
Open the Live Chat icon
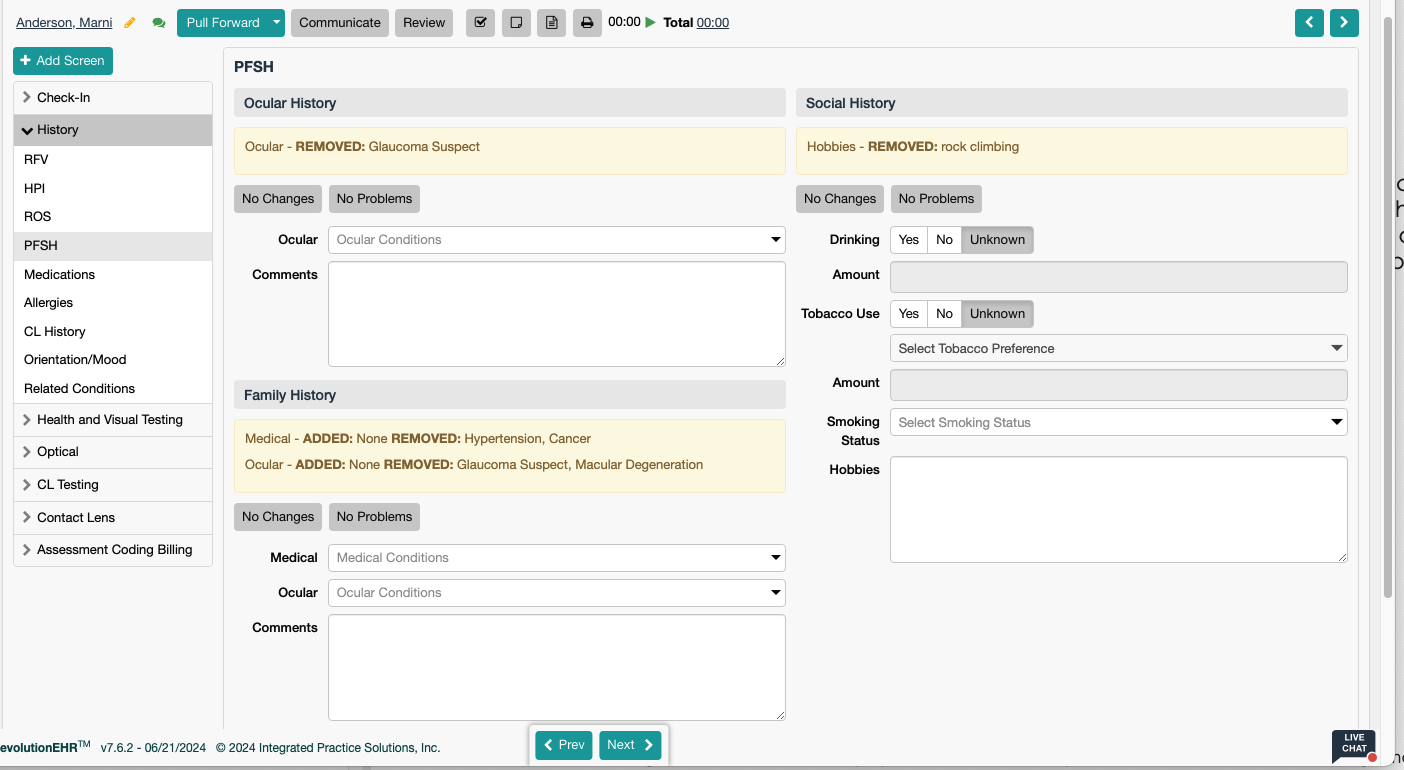[1354, 746]
